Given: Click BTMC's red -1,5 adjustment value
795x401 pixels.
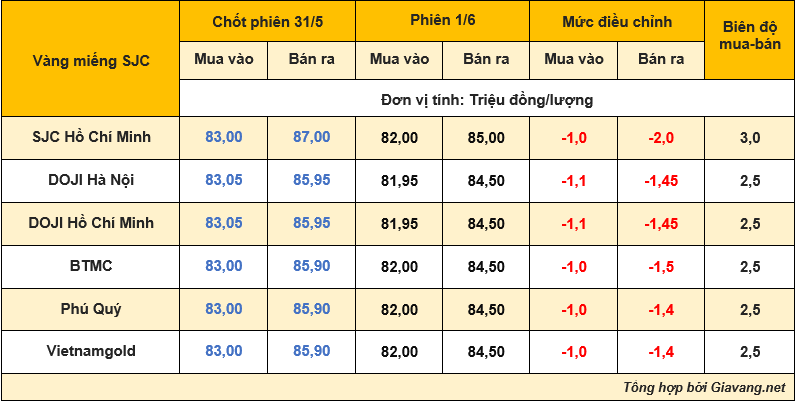Looking at the screenshot, I should coord(661,266).
